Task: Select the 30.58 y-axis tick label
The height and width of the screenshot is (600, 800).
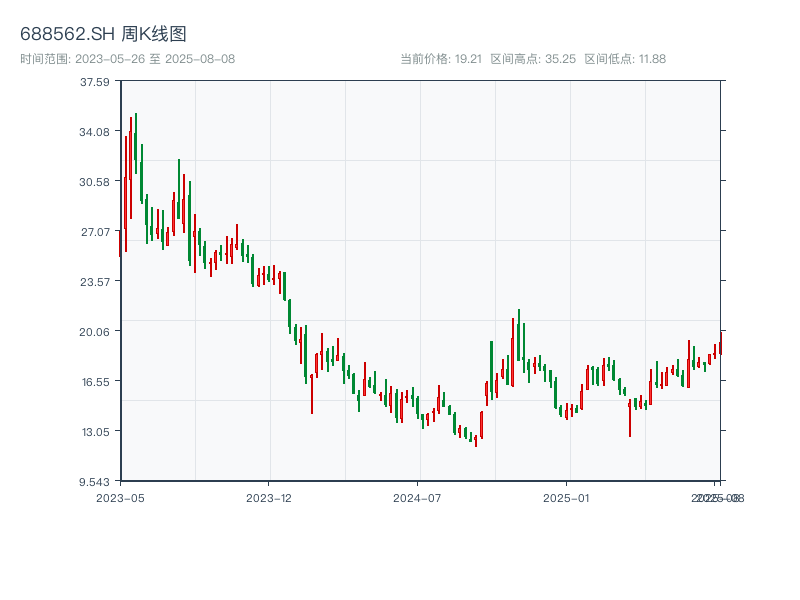Action: point(95,182)
